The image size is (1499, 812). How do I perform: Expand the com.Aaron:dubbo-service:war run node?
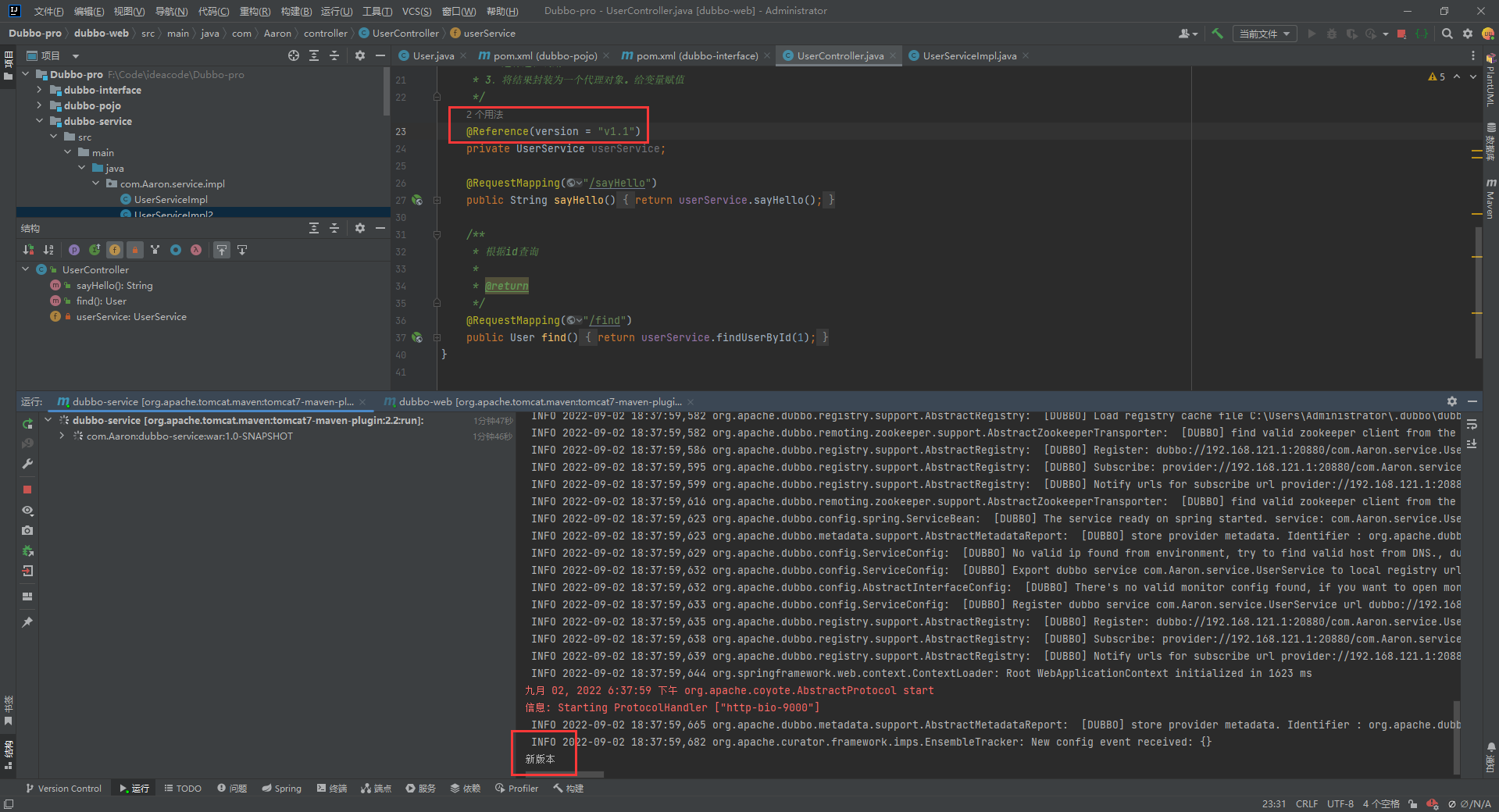[62, 436]
